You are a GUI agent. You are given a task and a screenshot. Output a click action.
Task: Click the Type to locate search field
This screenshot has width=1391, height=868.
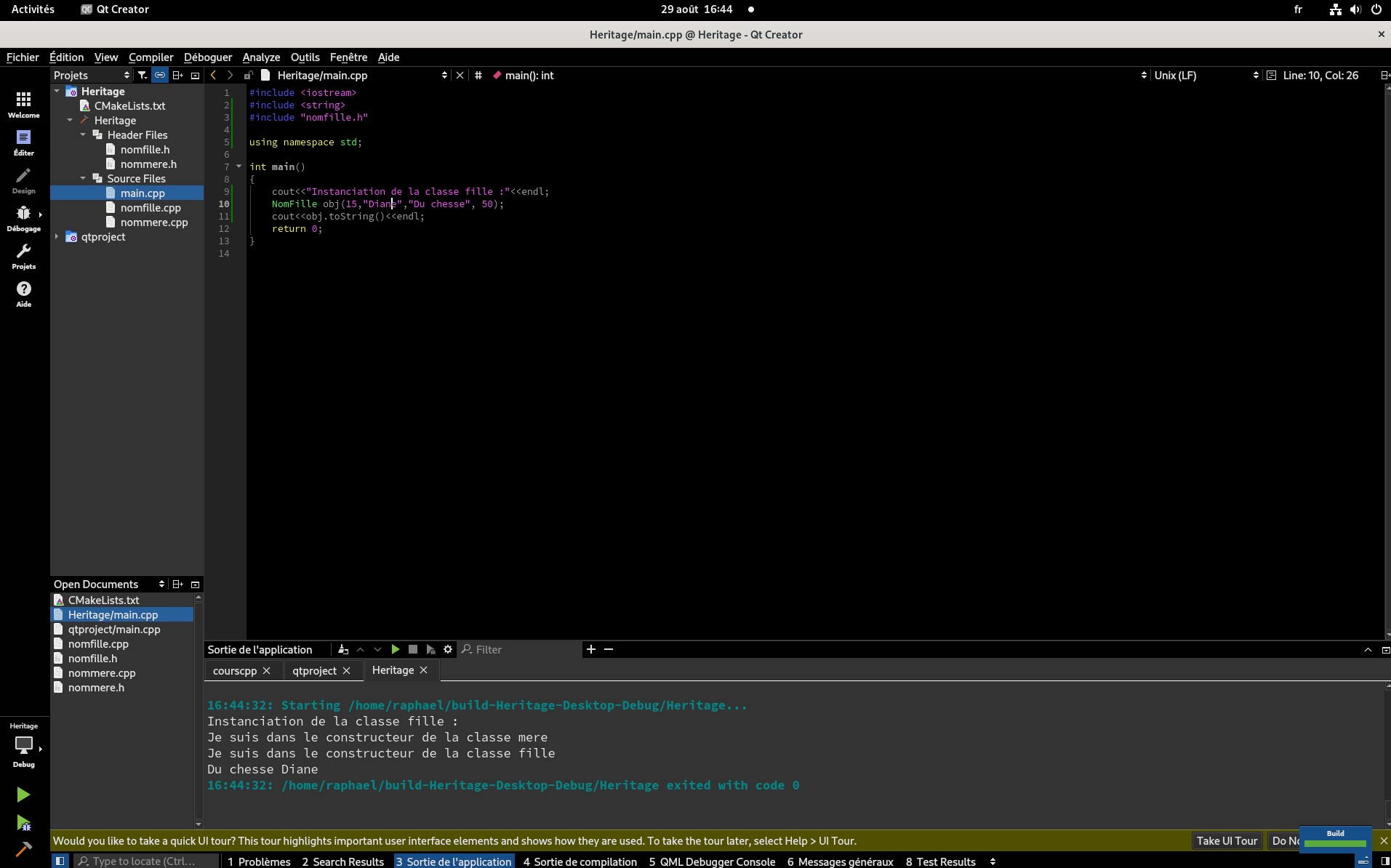(146, 861)
